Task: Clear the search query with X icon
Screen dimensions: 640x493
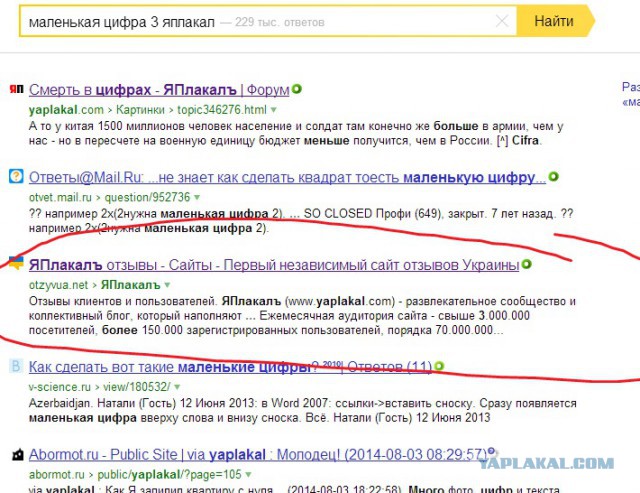Action: [x=502, y=21]
